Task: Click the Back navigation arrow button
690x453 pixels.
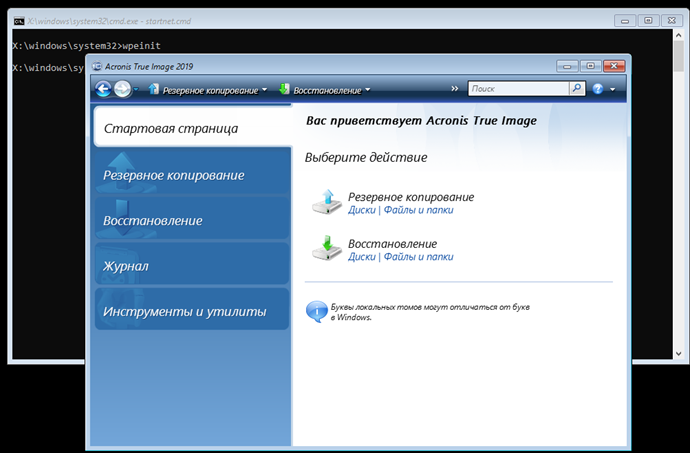Action: 103,90
